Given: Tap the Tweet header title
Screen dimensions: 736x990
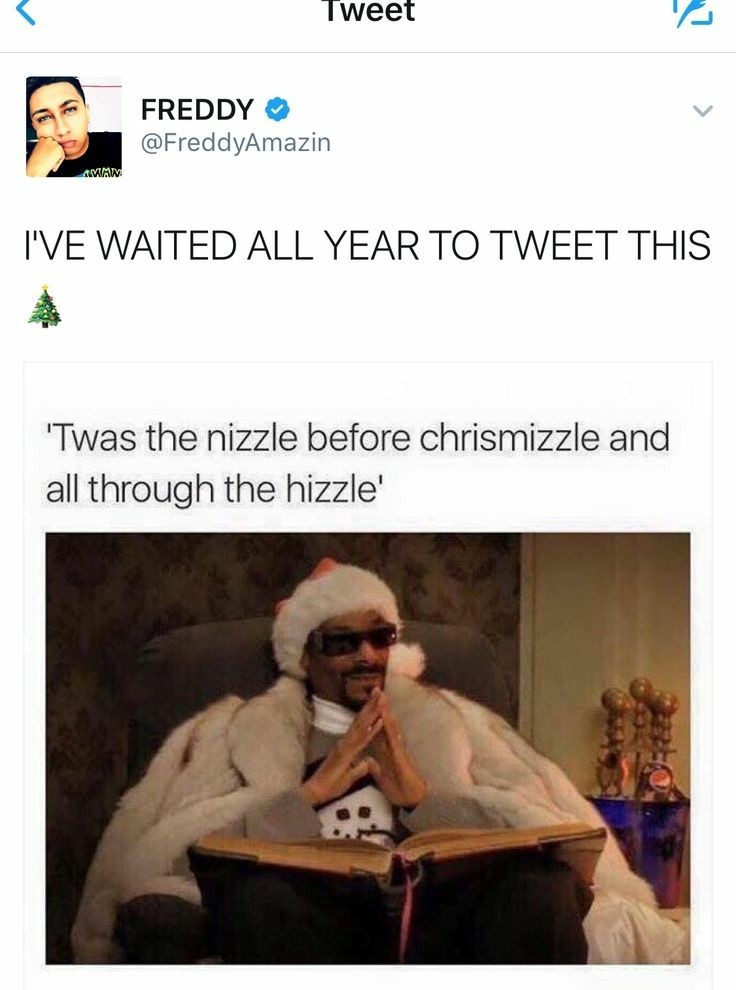Looking at the screenshot, I should [x=369, y=11].
